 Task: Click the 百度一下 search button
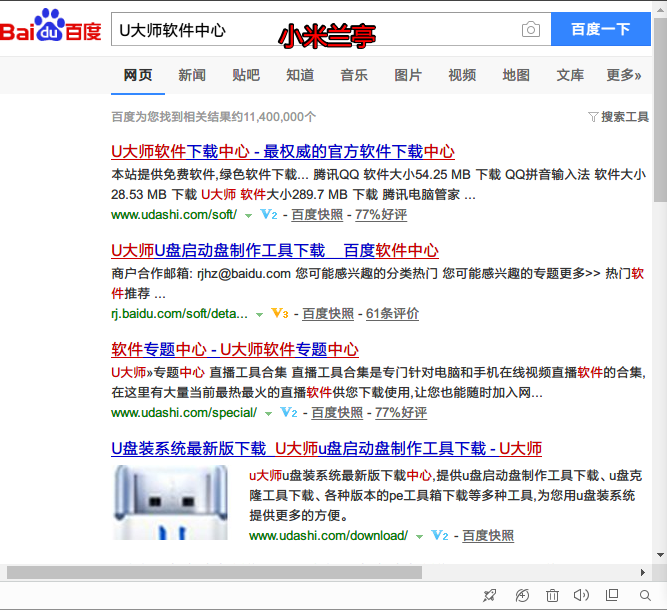(601, 29)
